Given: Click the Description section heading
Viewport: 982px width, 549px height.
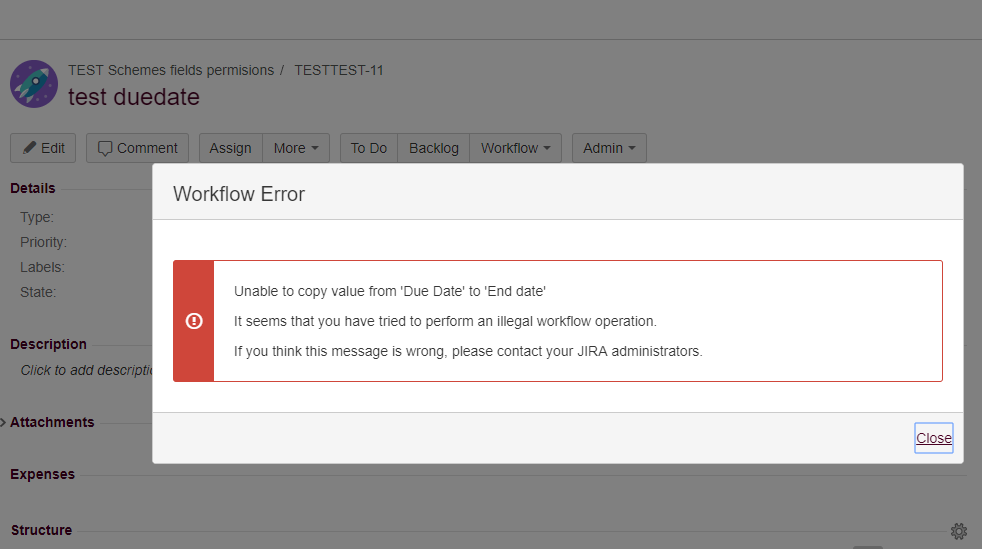Looking at the screenshot, I should coord(48,344).
